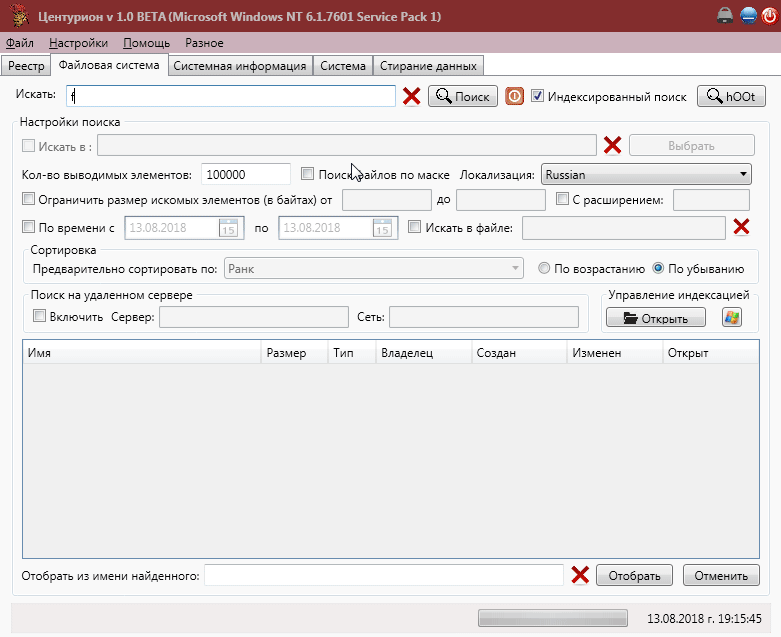Enable Включить remote server checkbox
Image resolution: width=781 pixels, height=637 pixels.
(x=39, y=316)
